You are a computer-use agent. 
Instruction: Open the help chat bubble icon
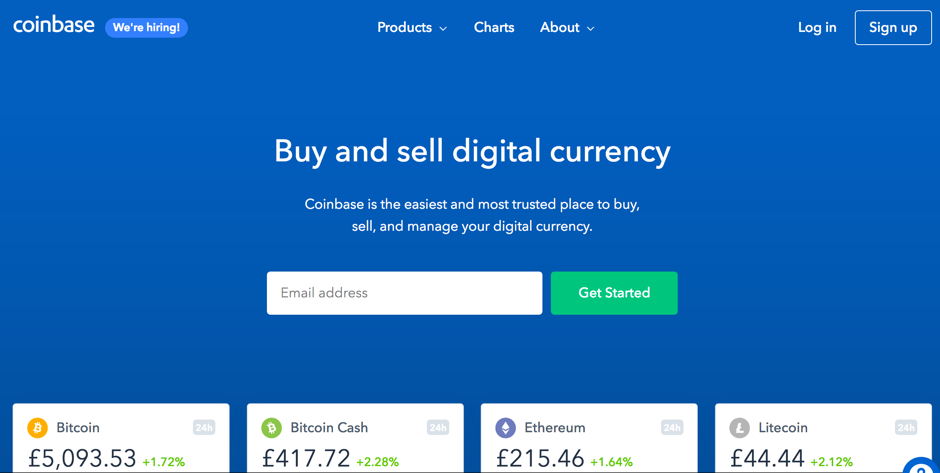tap(922, 466)
